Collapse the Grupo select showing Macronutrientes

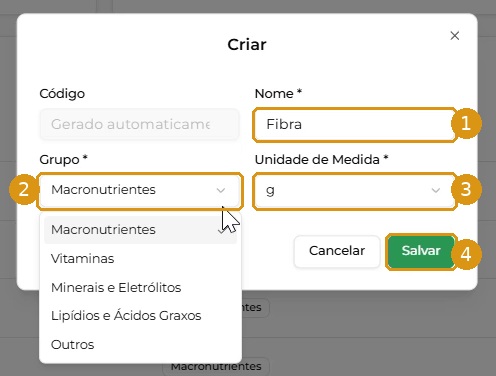click(x=139, y=191)
